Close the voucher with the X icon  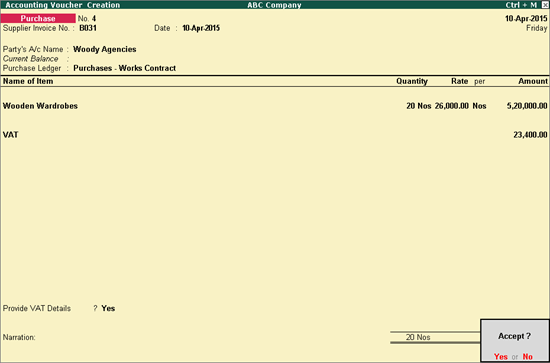click(x=544, y=5)
